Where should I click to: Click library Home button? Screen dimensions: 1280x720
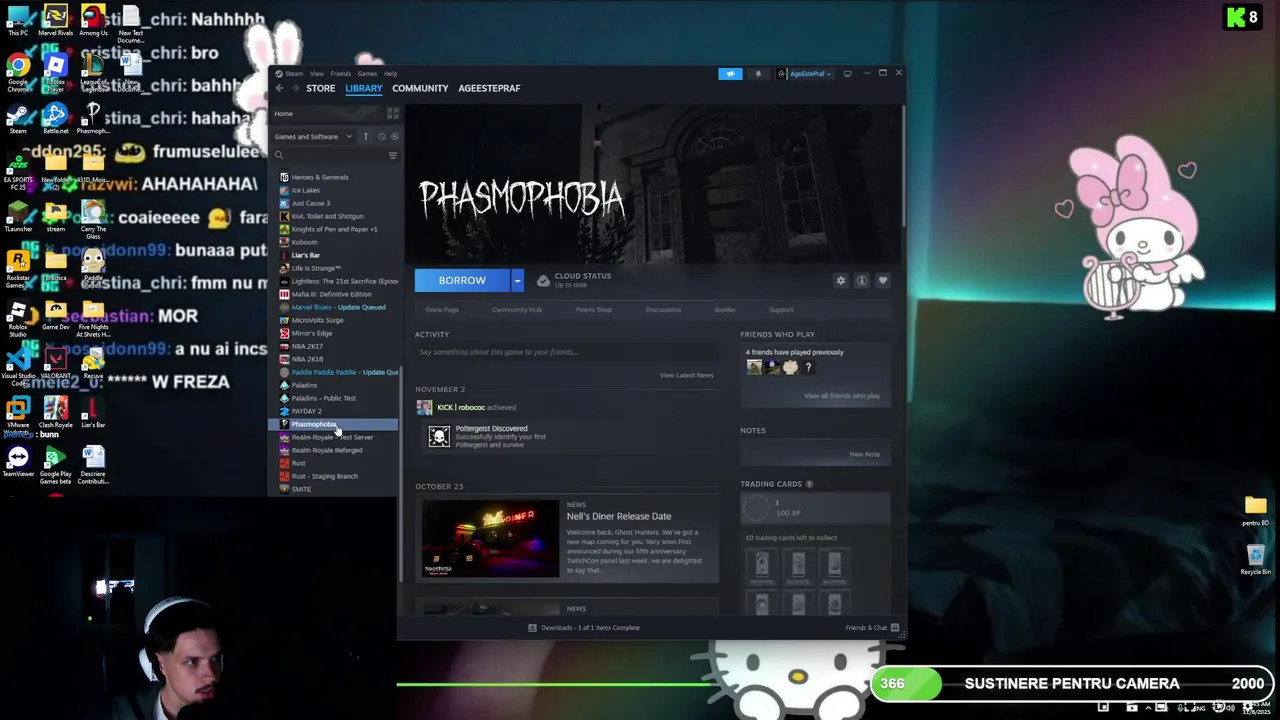click(x=284, y=113)
